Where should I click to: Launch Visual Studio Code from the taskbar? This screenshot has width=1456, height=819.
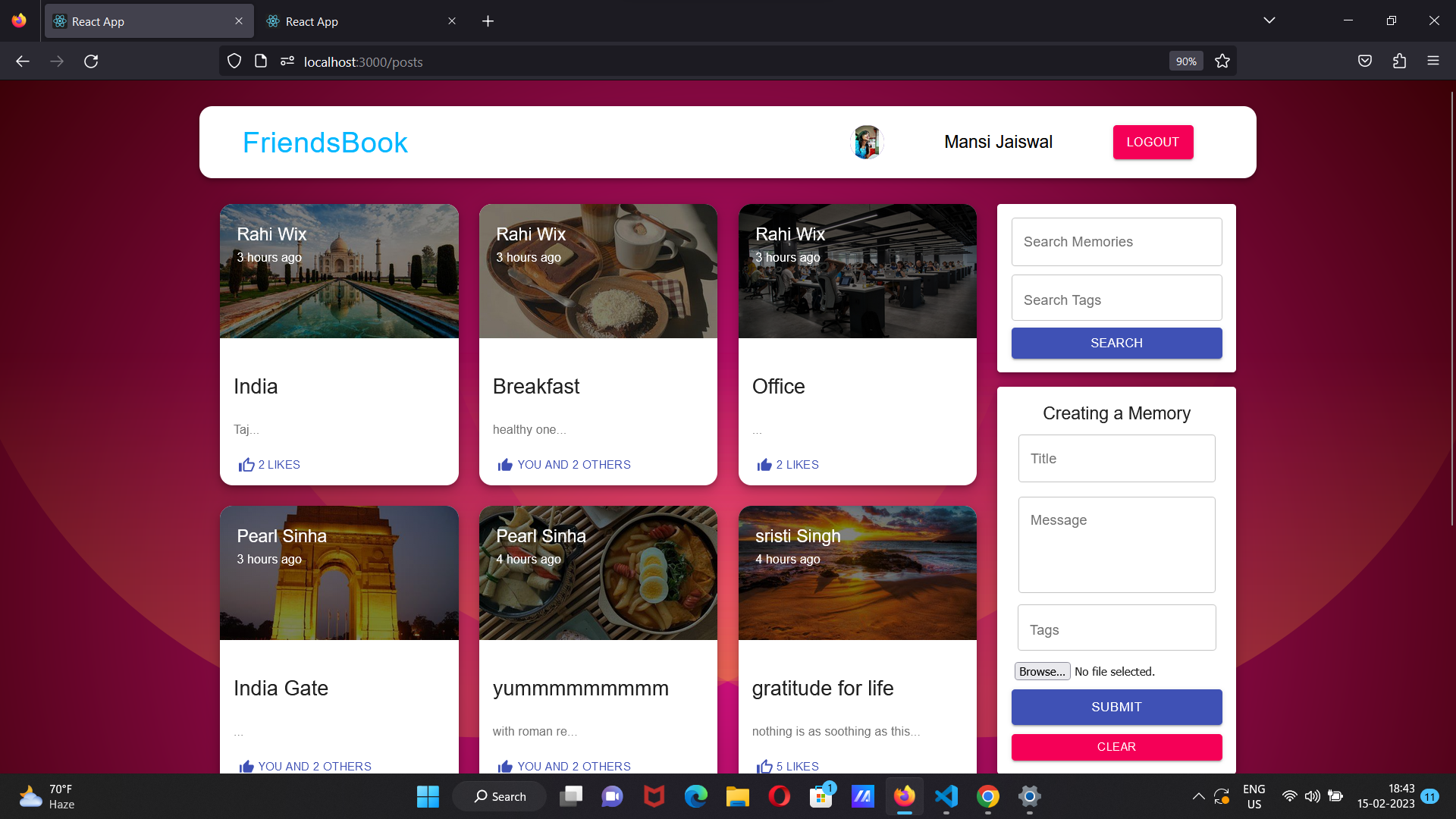[946, 796]
